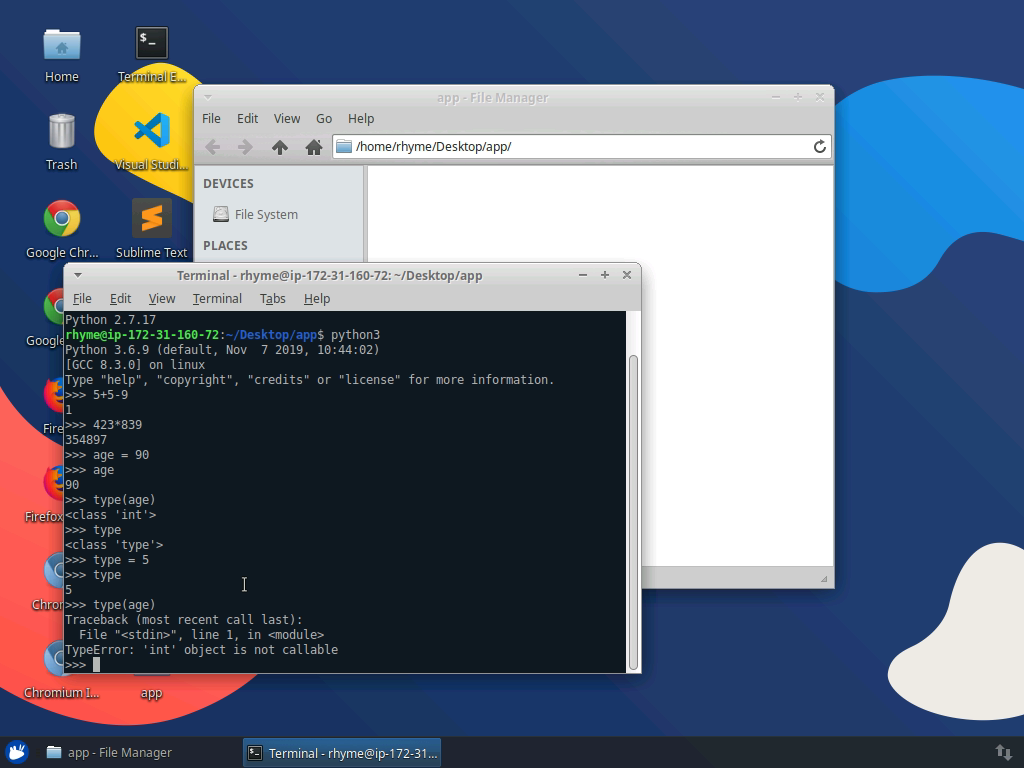Select File System in the file manager sidebar
This screenshot has width=1024, height=768.
pyautogui.click(x=258, y=214)
